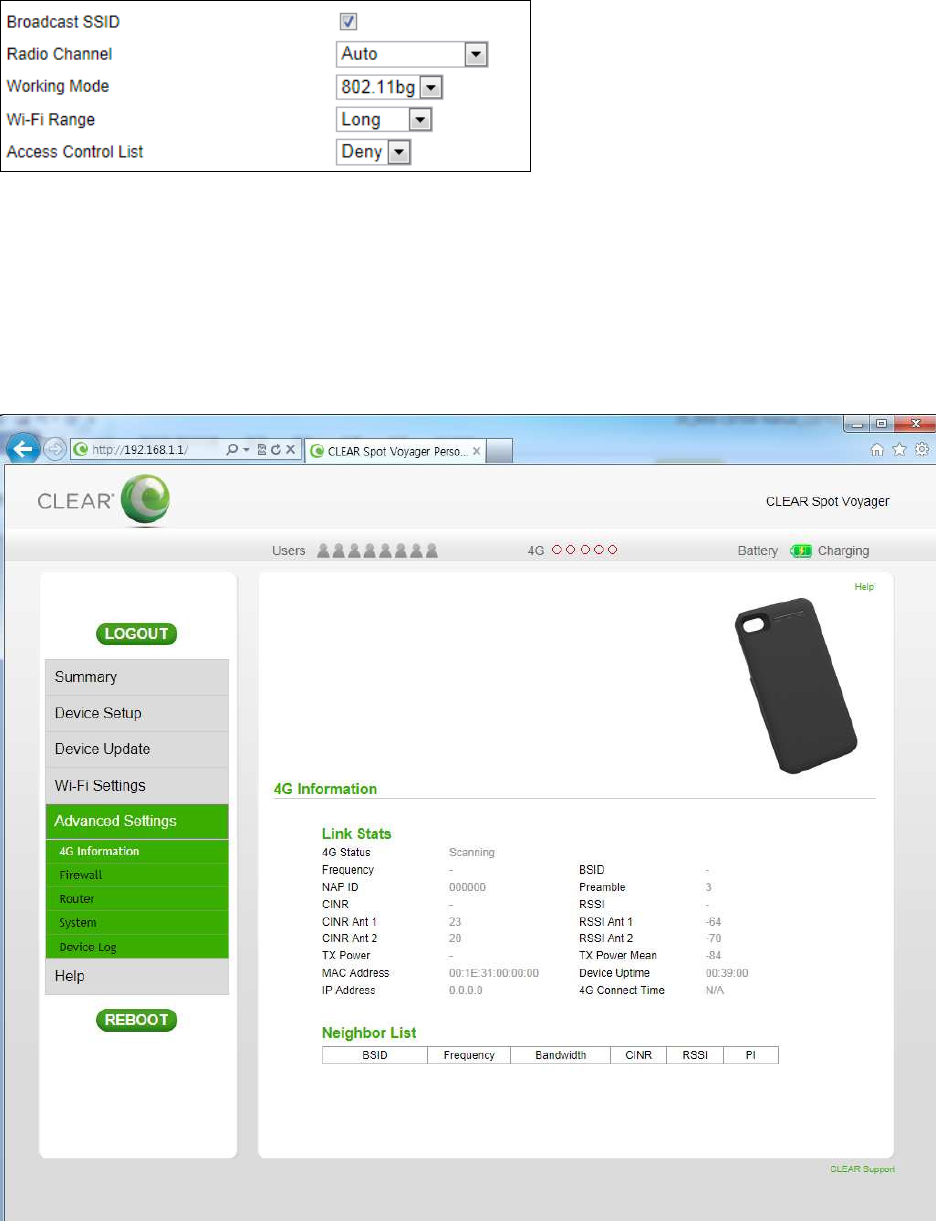This screenshot has height=1221, width=936.
Task: Open a new blank browser tab
Action: point(500,452)
